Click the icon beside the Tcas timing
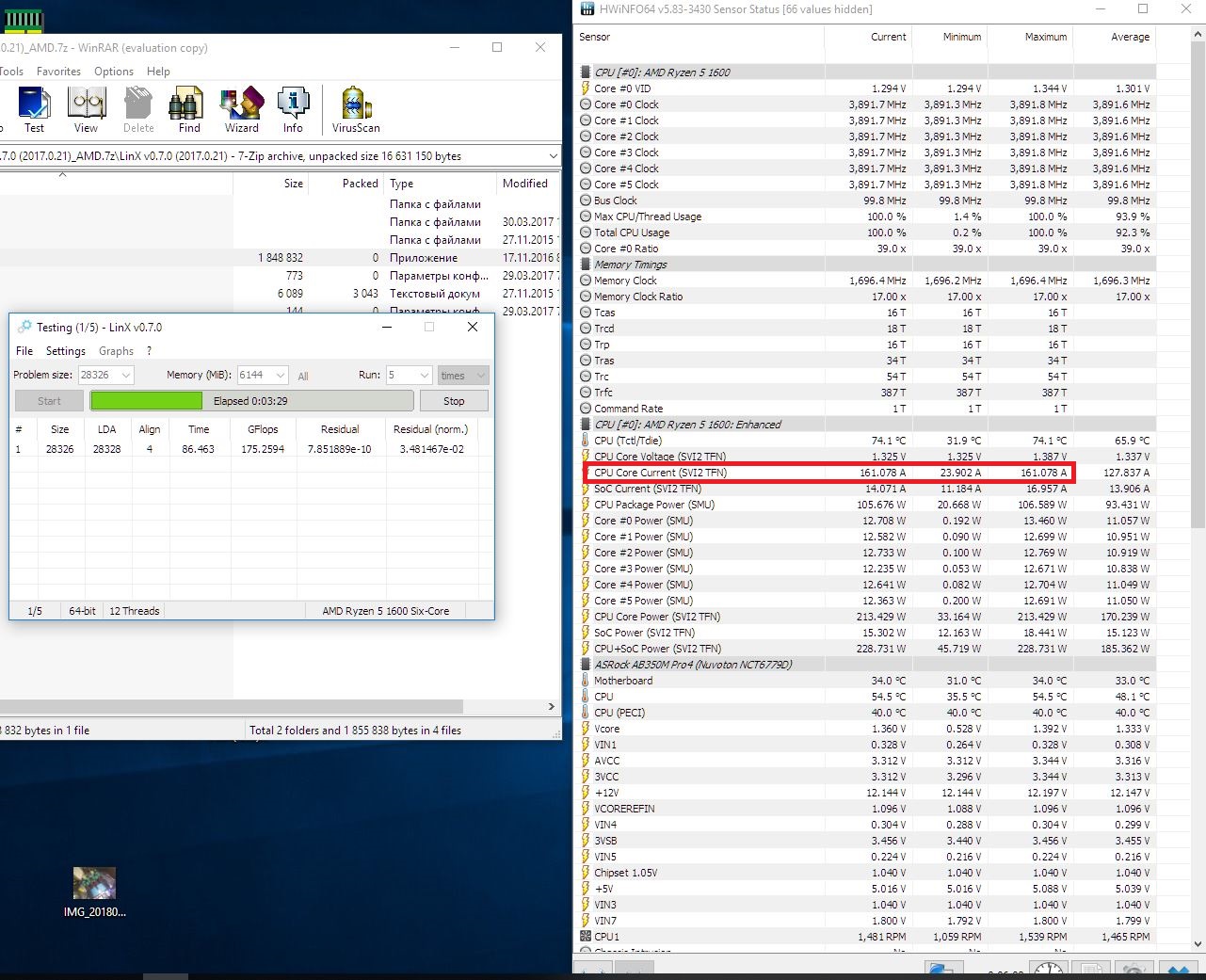1206x980 pixels. (x=586, y=313)
